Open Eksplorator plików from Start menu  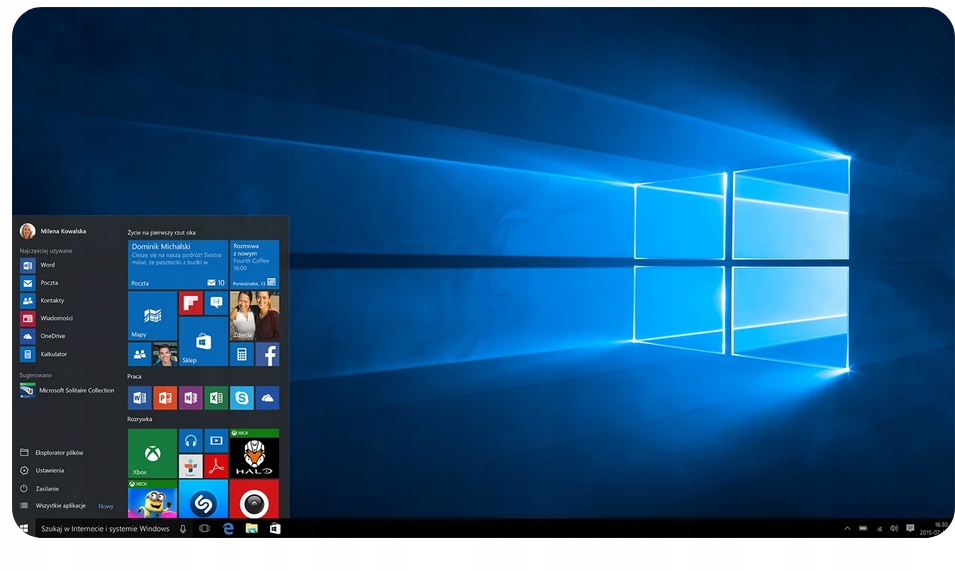52,453
